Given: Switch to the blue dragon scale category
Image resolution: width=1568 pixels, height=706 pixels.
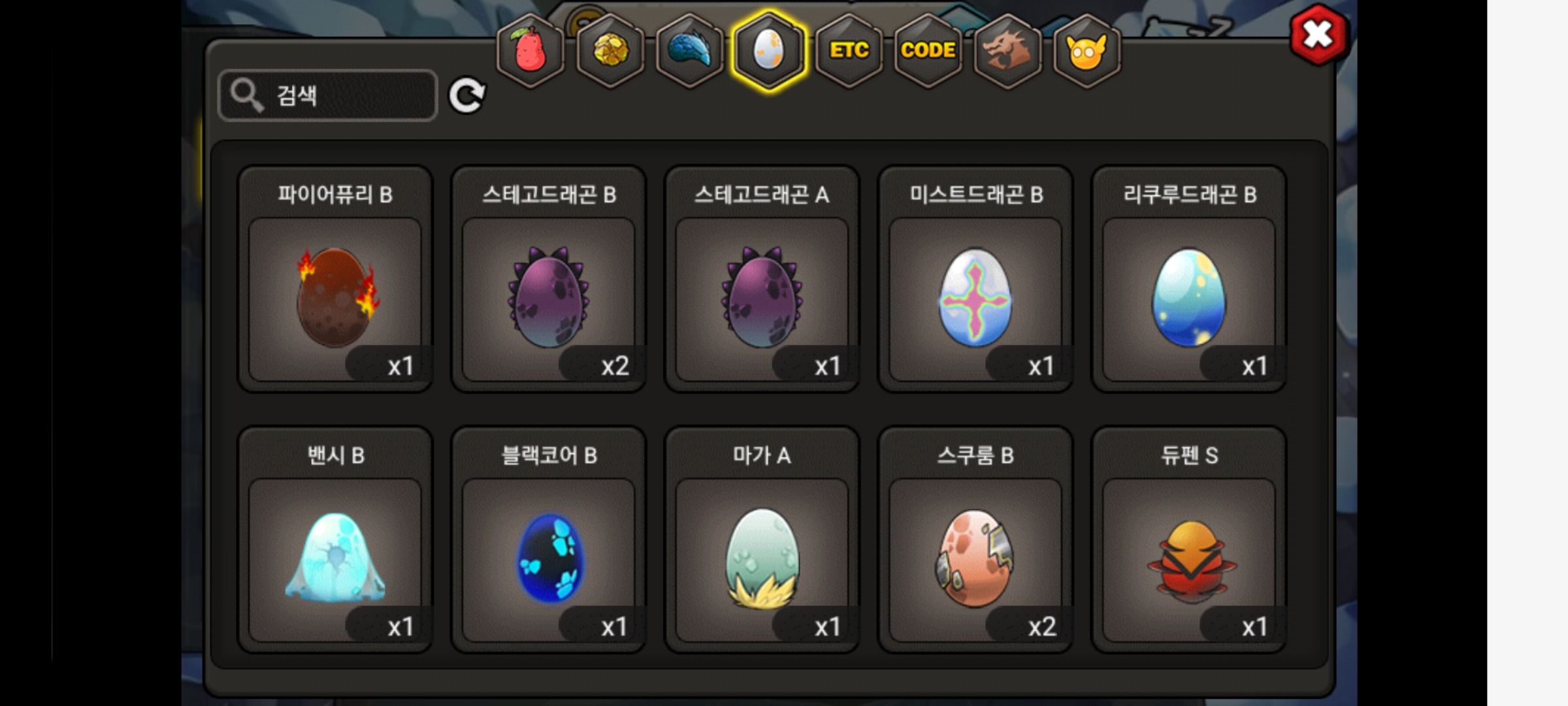Looking at the screenshot, I should pyautogui.click(x=690, y=50).
